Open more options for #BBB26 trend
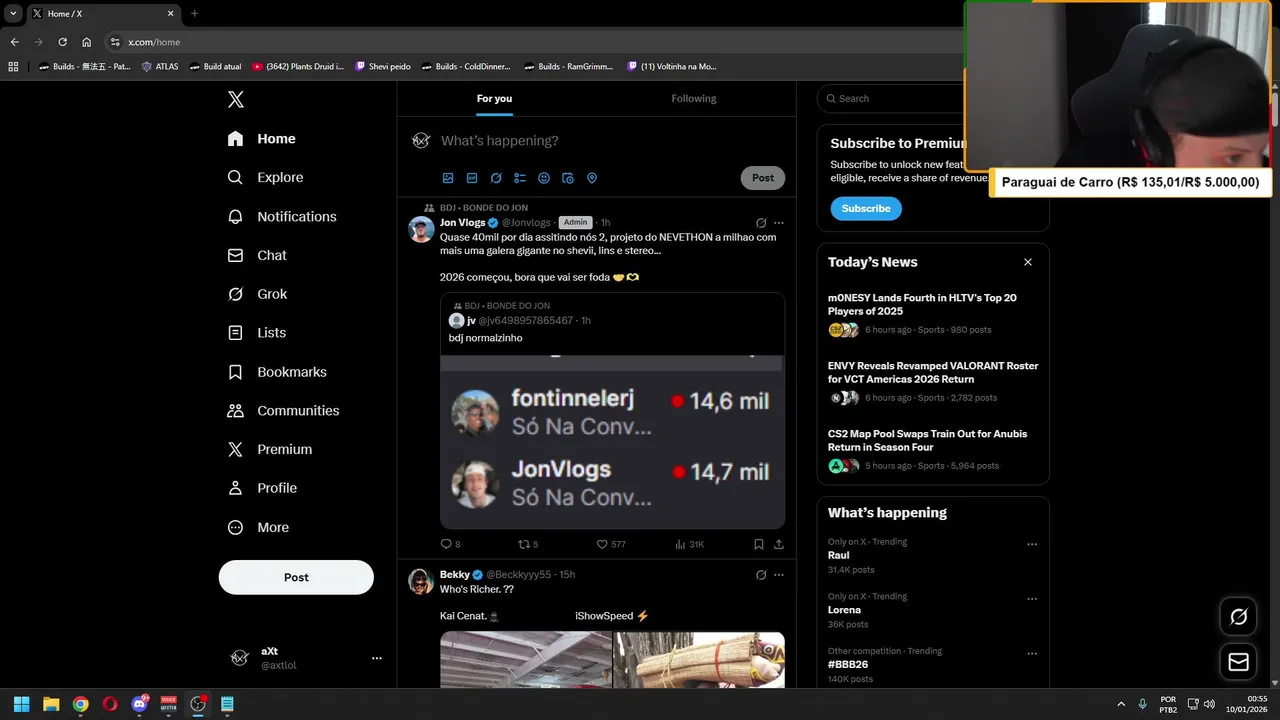 (x=1032, y=654)
